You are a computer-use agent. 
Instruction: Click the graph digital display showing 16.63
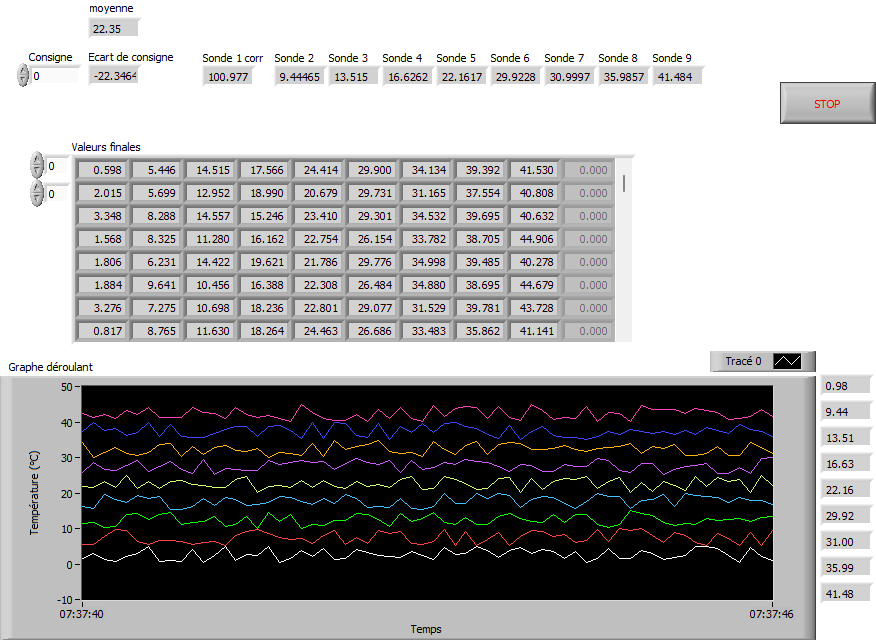(x=845, y=464)
